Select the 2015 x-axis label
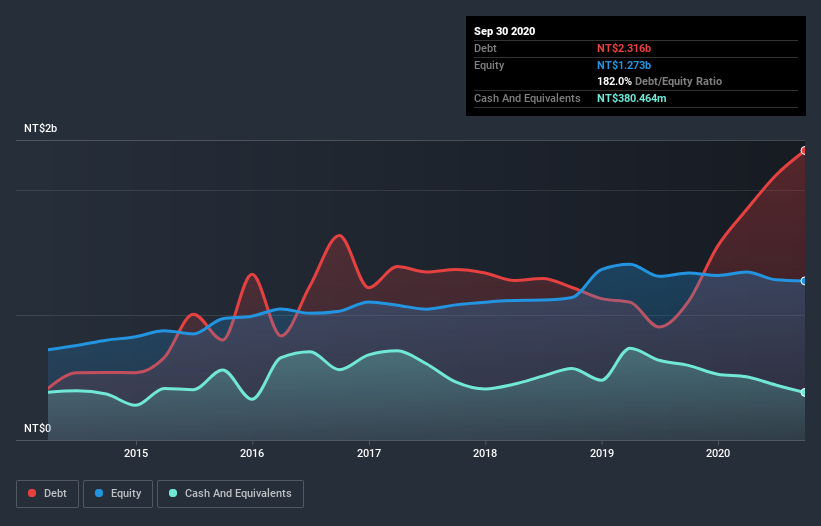Image resolution: width=821 pixels, height=526 pixels. tap(136, 453)
